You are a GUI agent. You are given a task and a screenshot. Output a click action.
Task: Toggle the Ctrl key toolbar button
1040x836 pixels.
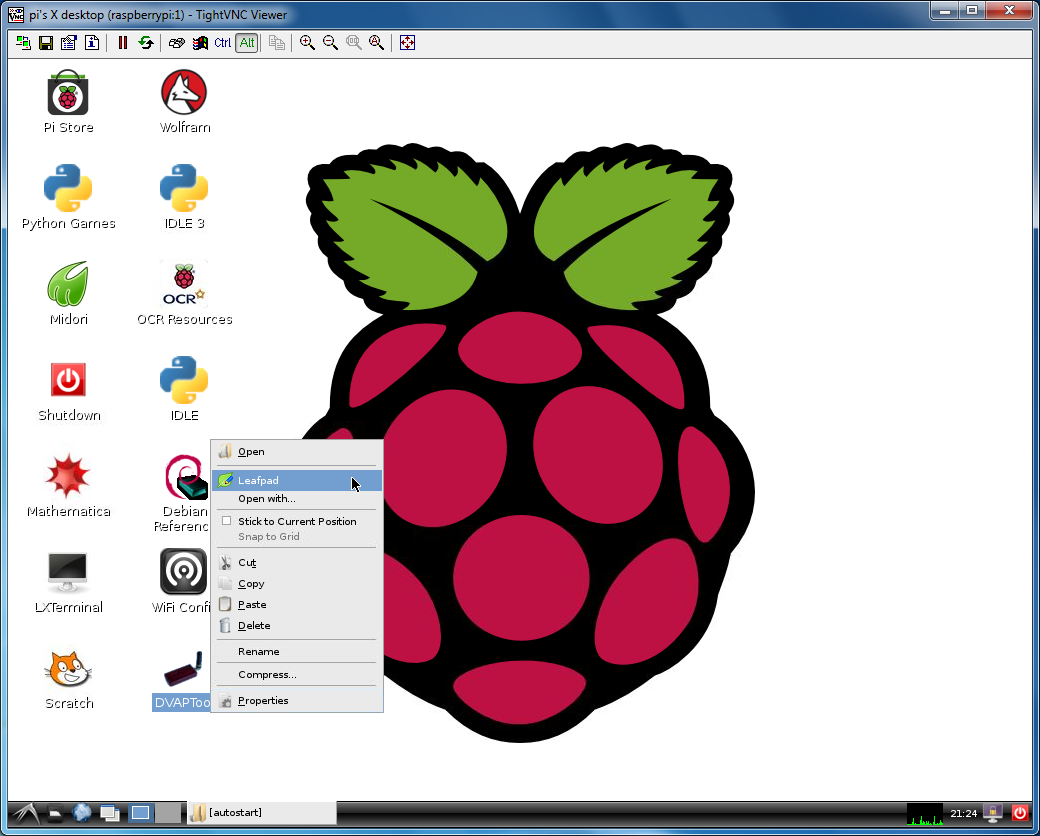(223, 43)
